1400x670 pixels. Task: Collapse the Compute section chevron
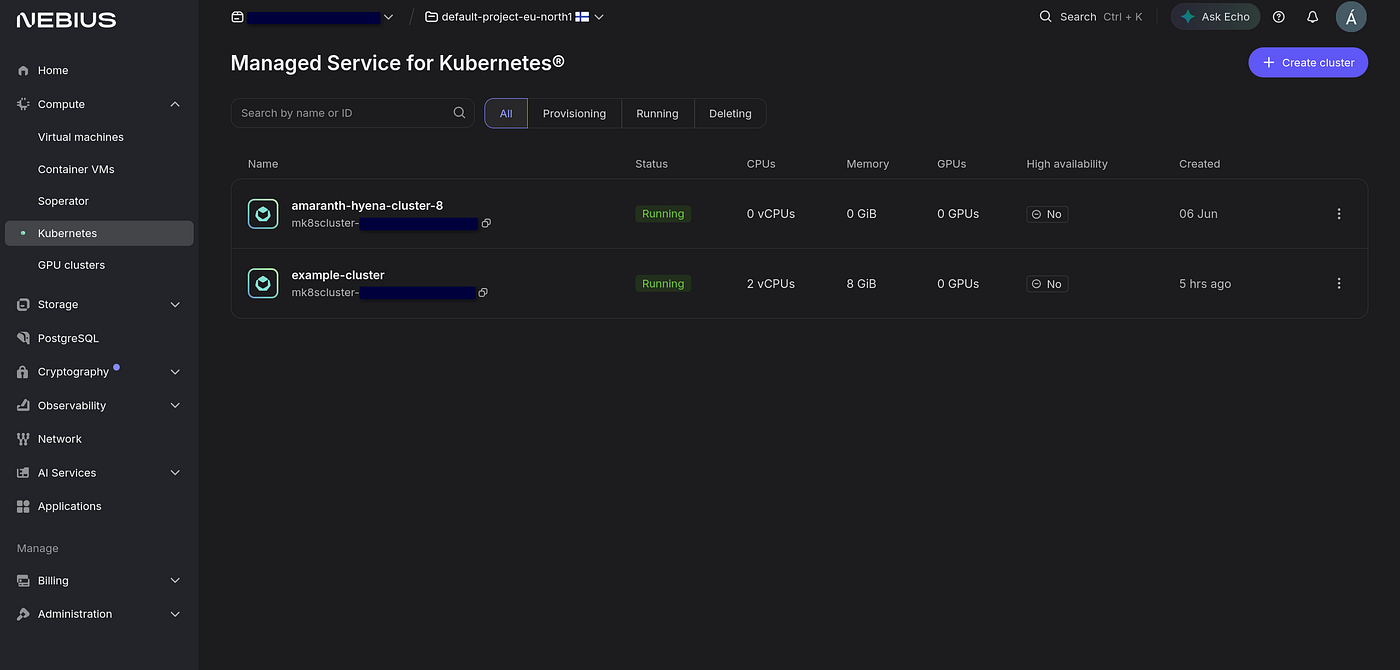click(175, 104)
